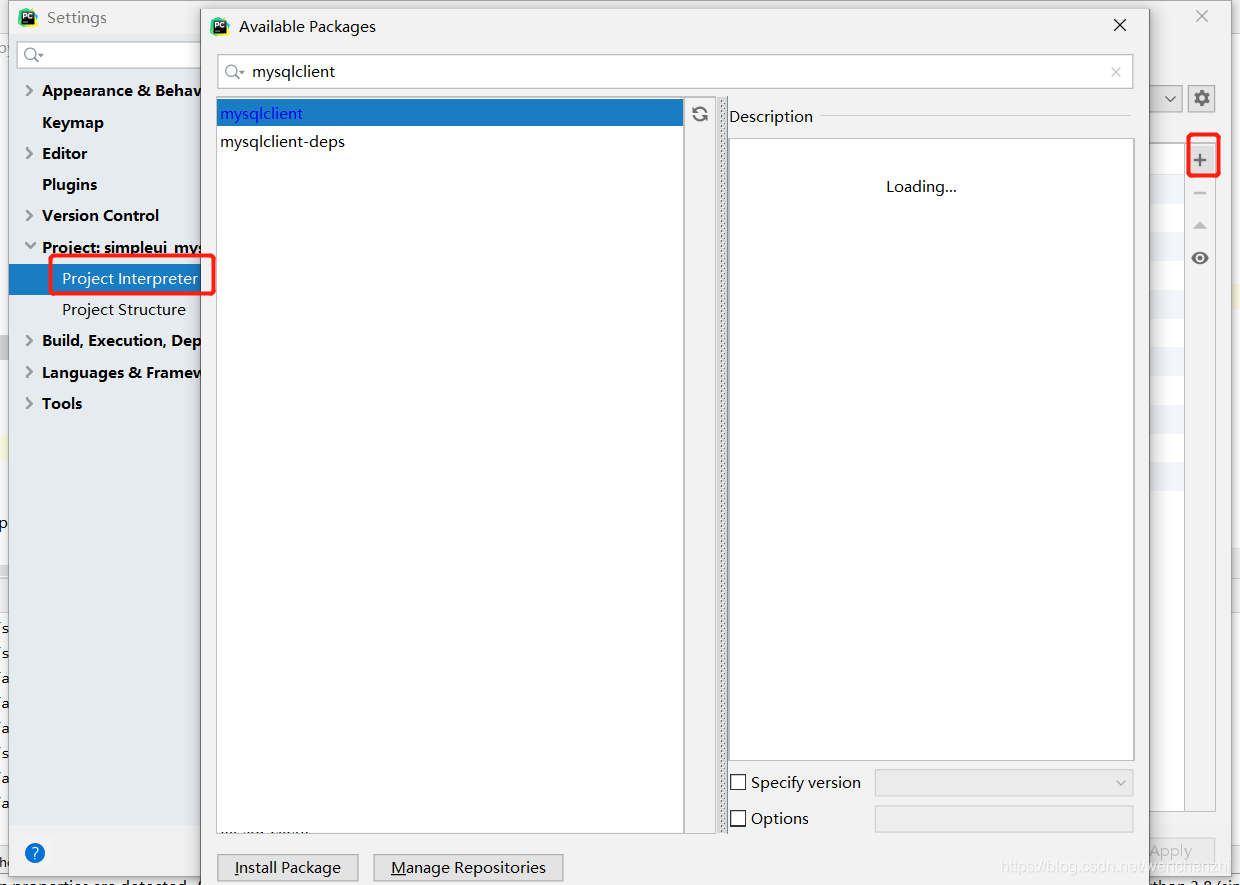Click the blue help question mark icon

[35, 853]
